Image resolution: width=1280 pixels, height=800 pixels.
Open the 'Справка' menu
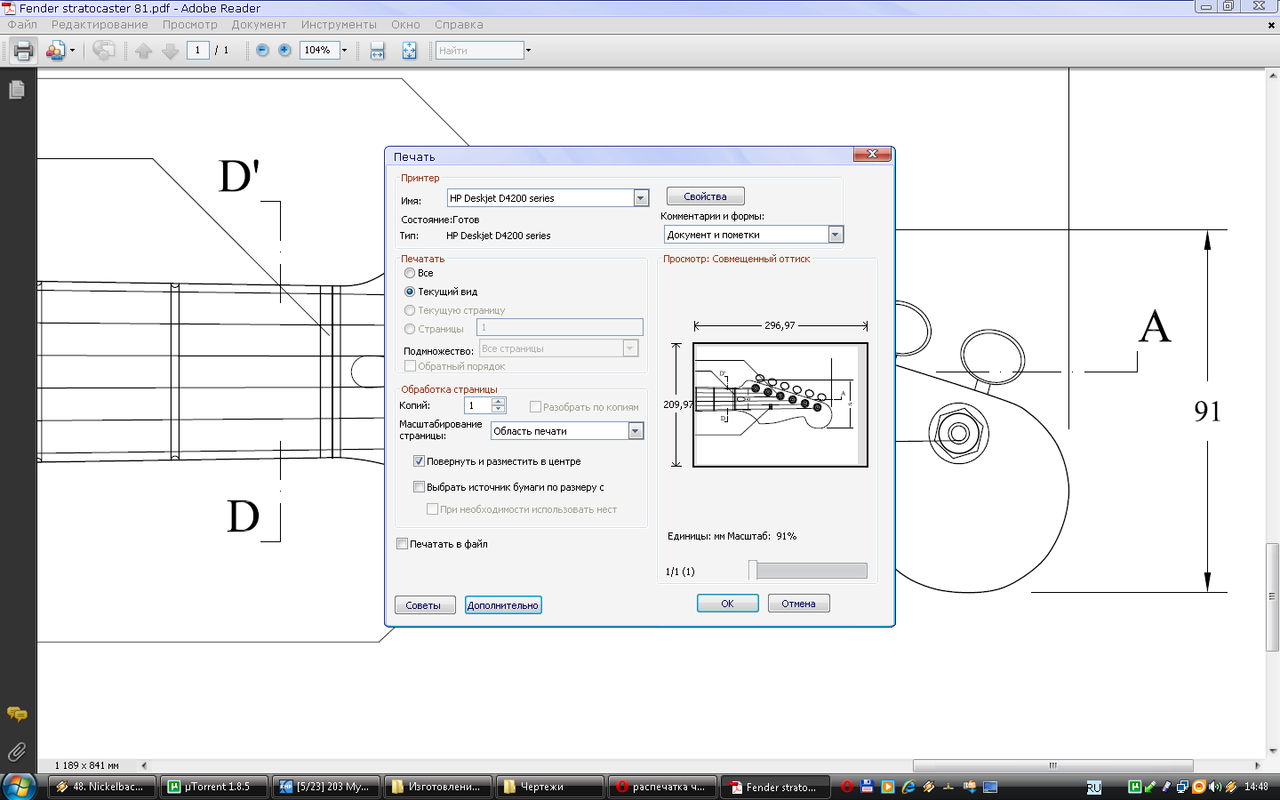(x=459, y=24)
